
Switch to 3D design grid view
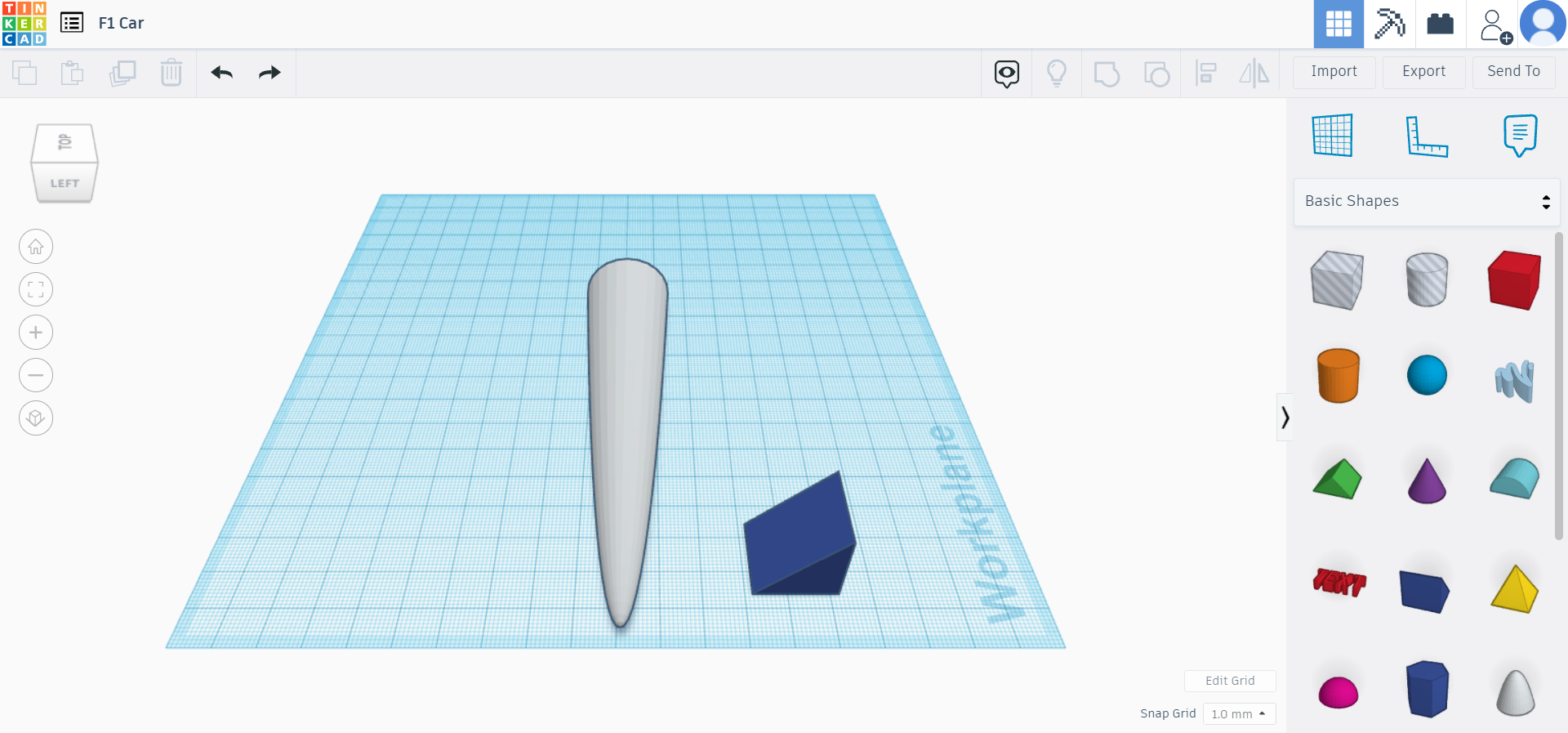click(1339, 24)
